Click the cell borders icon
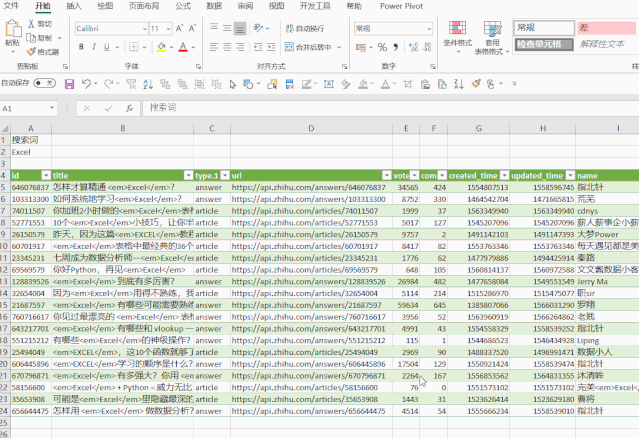The width and height of the screenshot is (639, 438). [134, 47]
